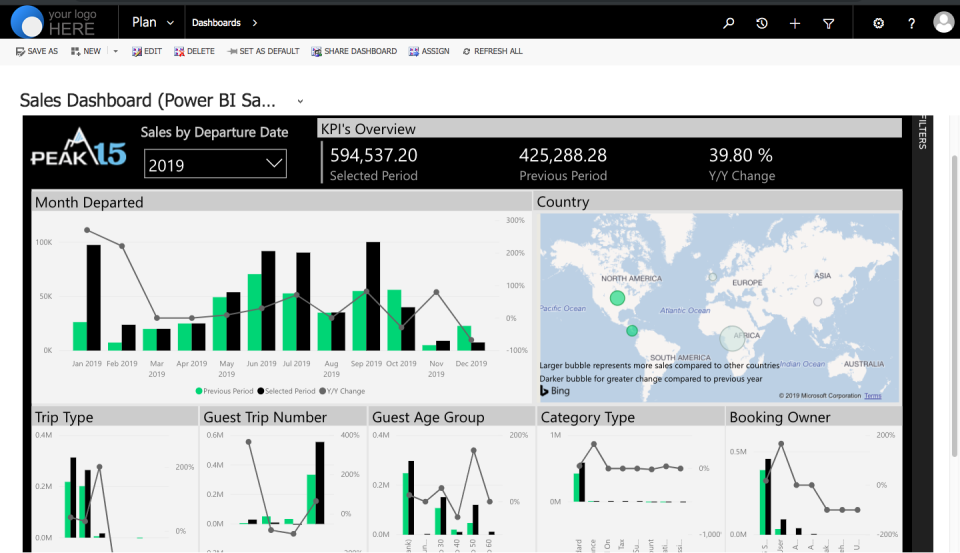
Task: Open the user profile avatar
Action: tap(943, 22)
